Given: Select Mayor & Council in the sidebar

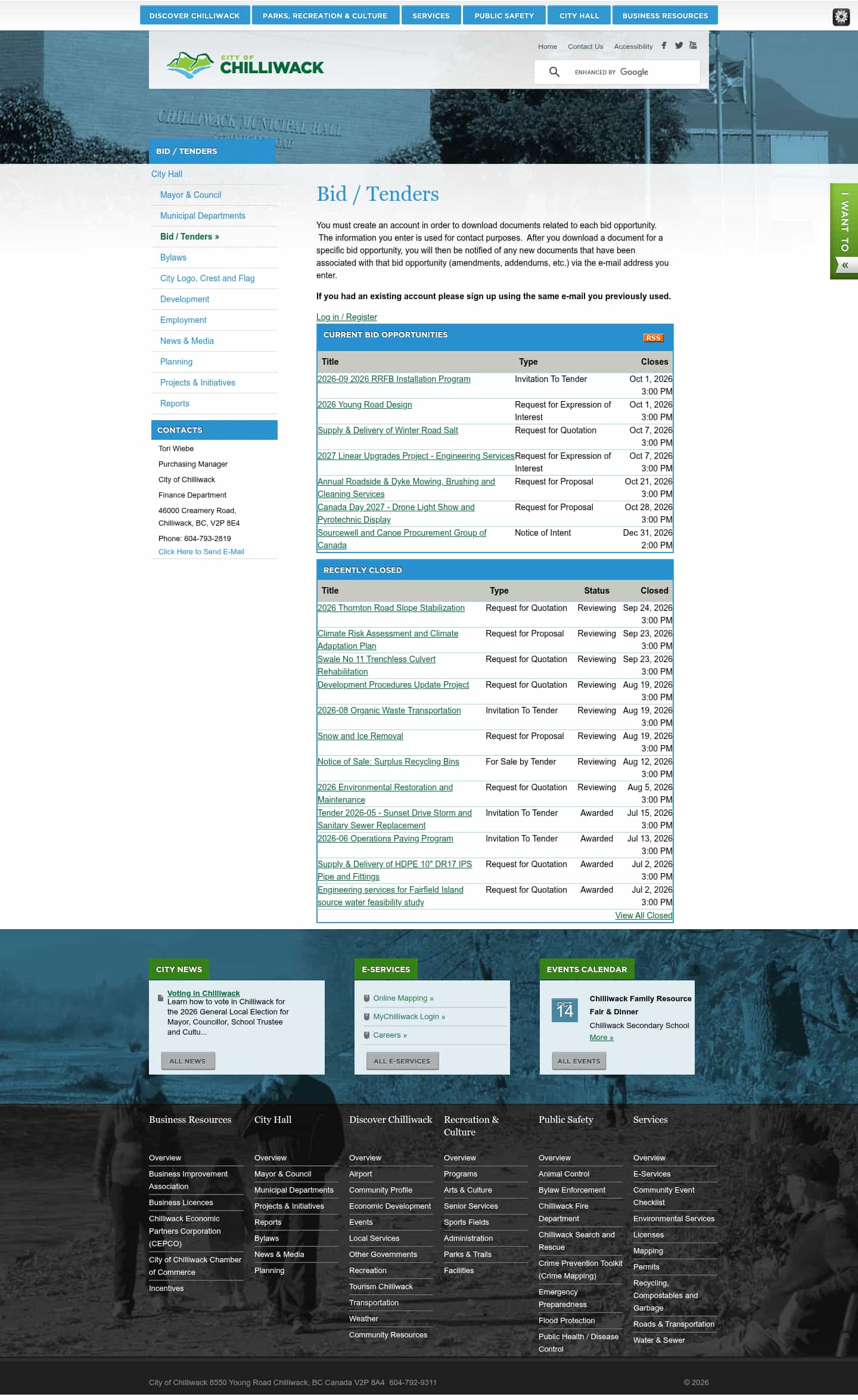Looking at the screenshot, I should pos(191,195).
